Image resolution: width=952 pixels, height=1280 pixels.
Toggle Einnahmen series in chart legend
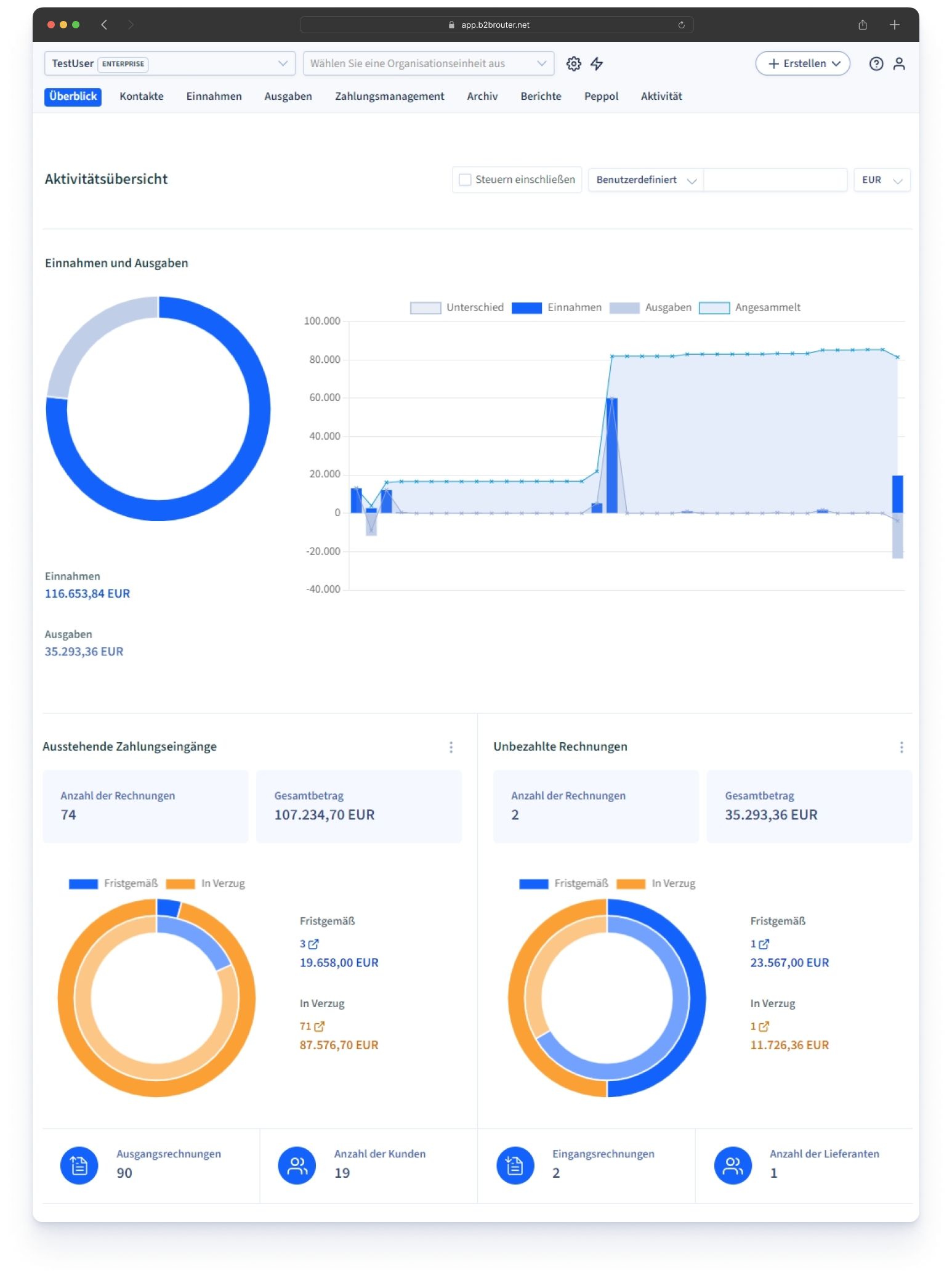557,307
